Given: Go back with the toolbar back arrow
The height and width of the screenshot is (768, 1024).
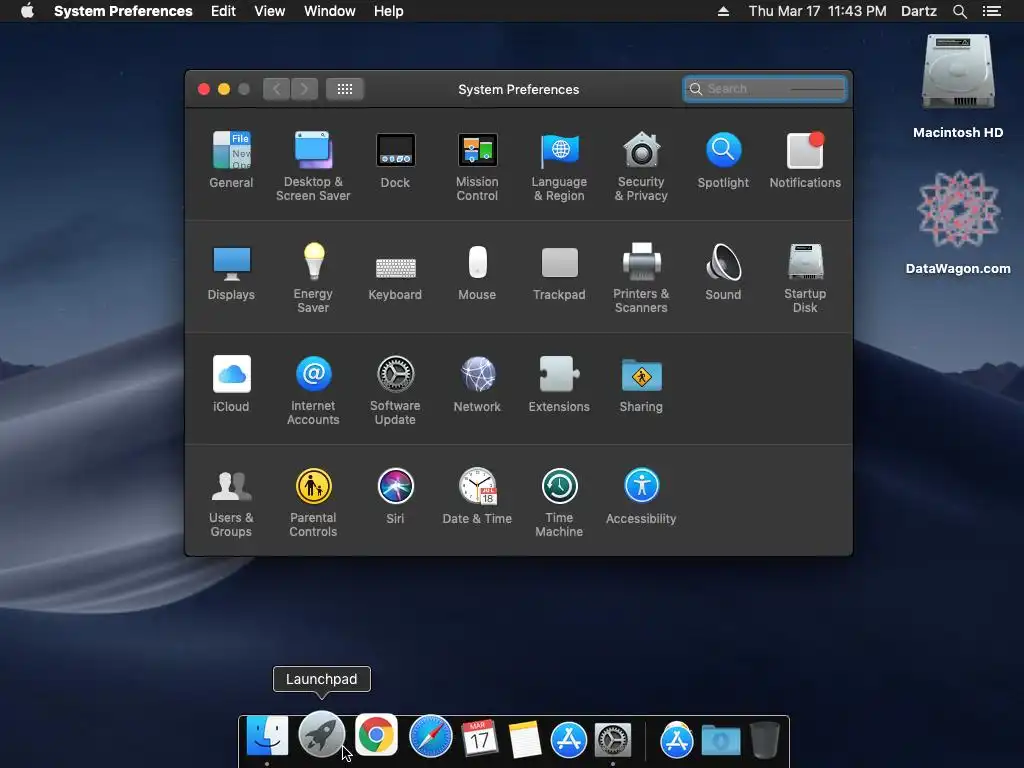Looking at the screenshot, I should (x=277, y=89).
